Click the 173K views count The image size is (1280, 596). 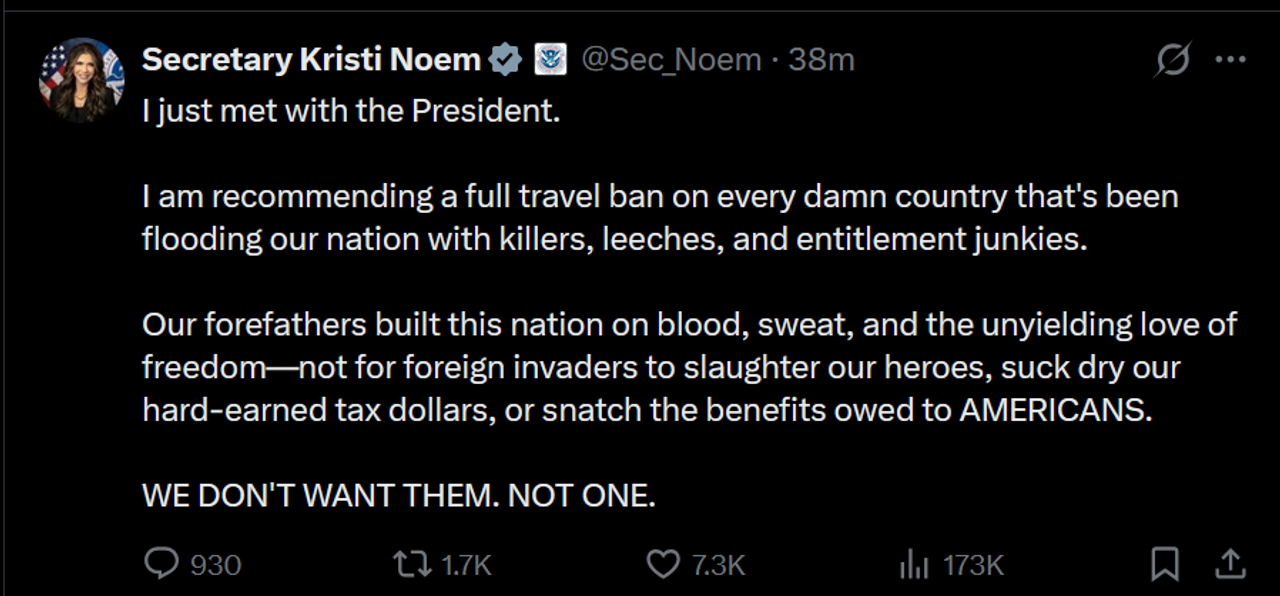973,565
